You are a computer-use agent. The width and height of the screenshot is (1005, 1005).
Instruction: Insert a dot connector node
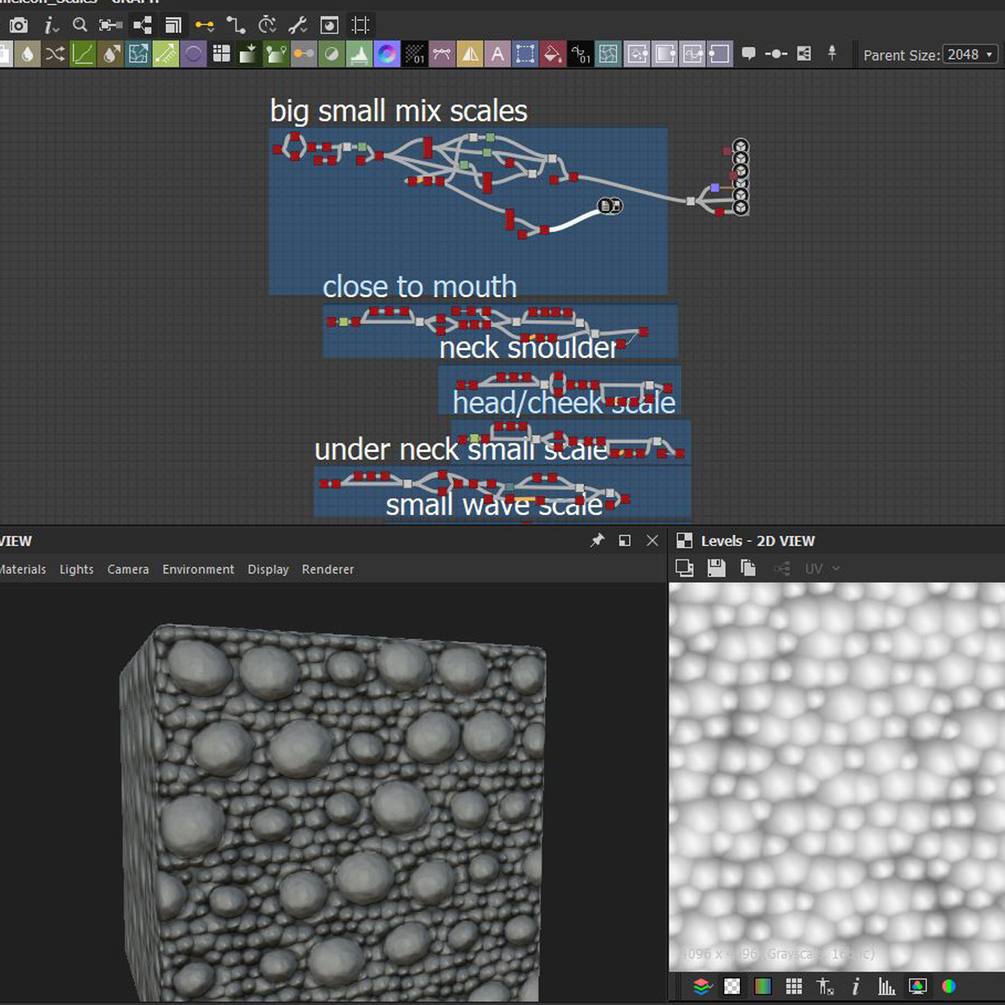pyautogui.click(x=776, y=54)
